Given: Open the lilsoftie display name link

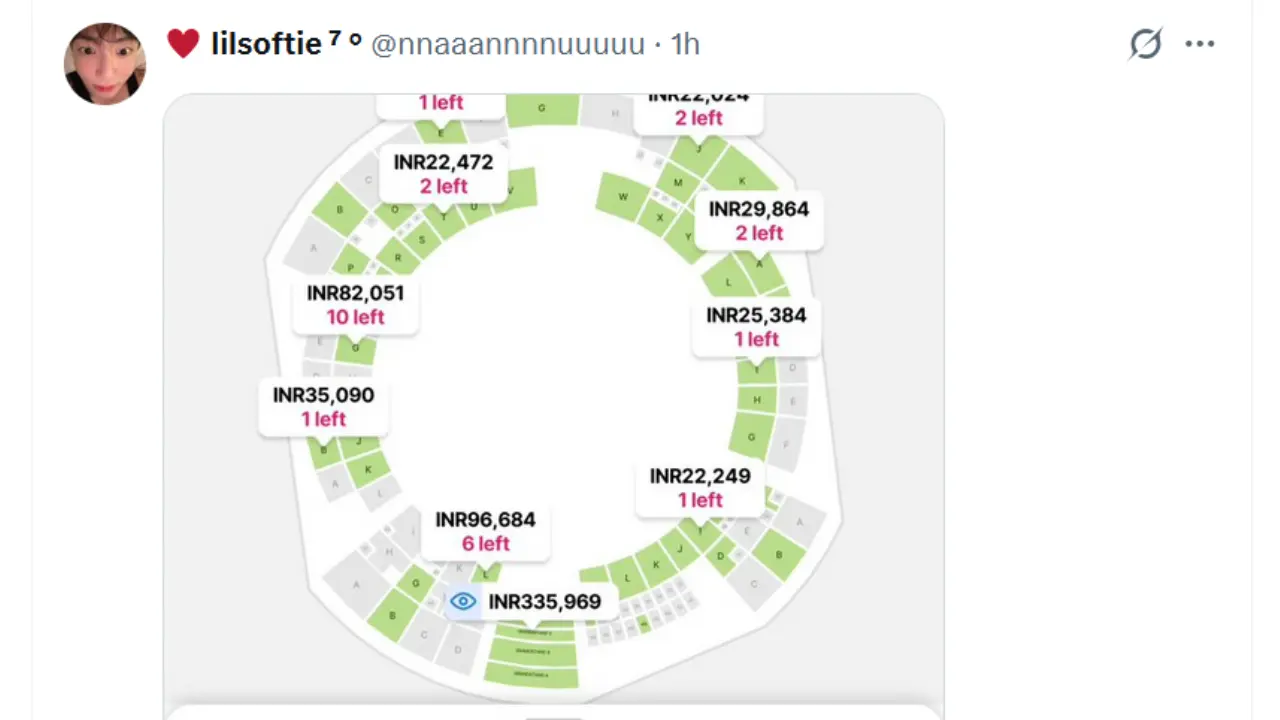Looking at the screenshot, I should coord(266,44).
